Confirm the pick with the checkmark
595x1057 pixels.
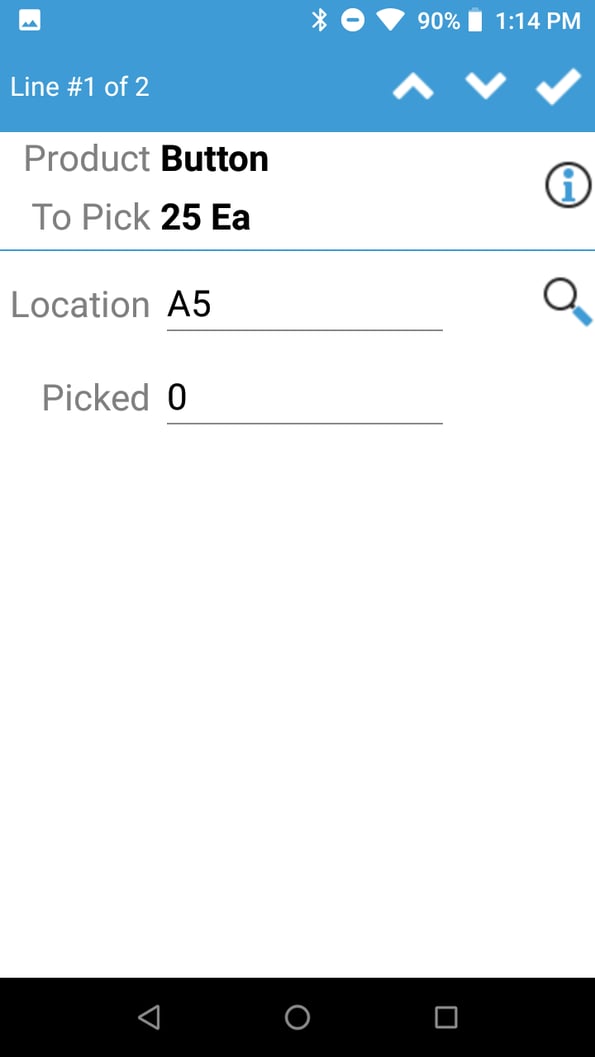click(x=558, y=86)
